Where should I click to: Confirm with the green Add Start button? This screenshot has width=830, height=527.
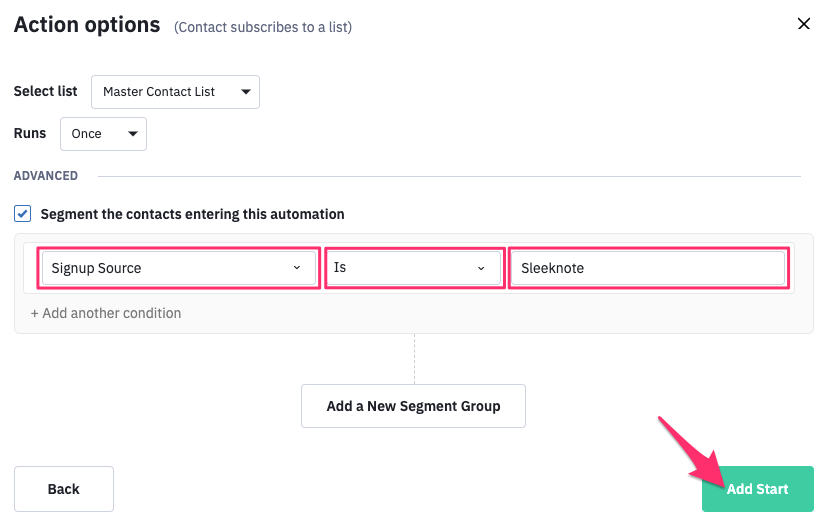pyautogui.click(x=757, y=489)
